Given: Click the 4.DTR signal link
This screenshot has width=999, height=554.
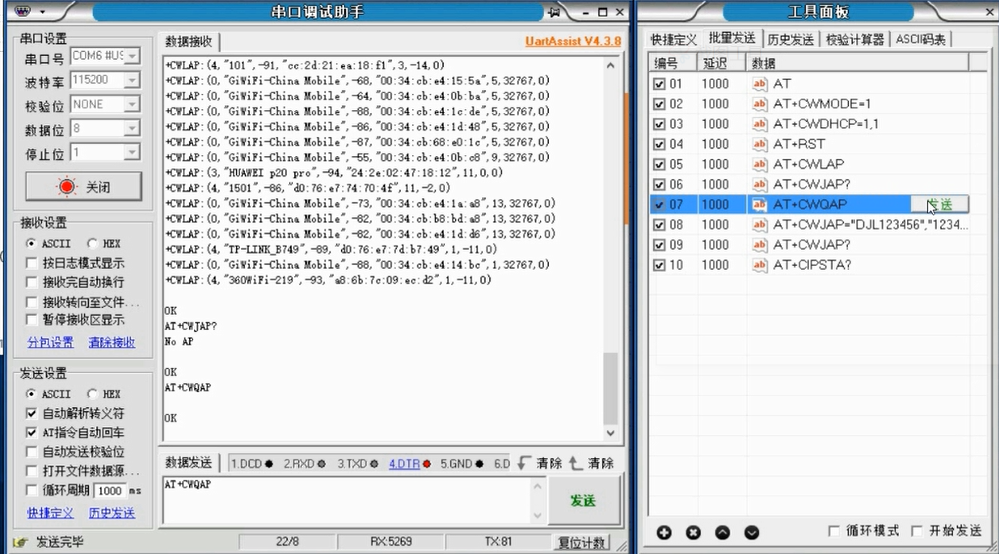Looking at the screenshot, I should click(405, 464).
